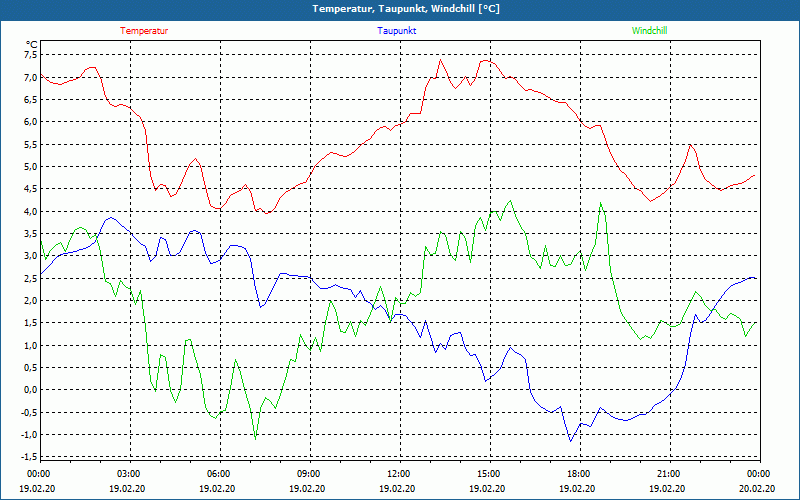Click the 3,0 y-axis value

(x=31, y=256)
